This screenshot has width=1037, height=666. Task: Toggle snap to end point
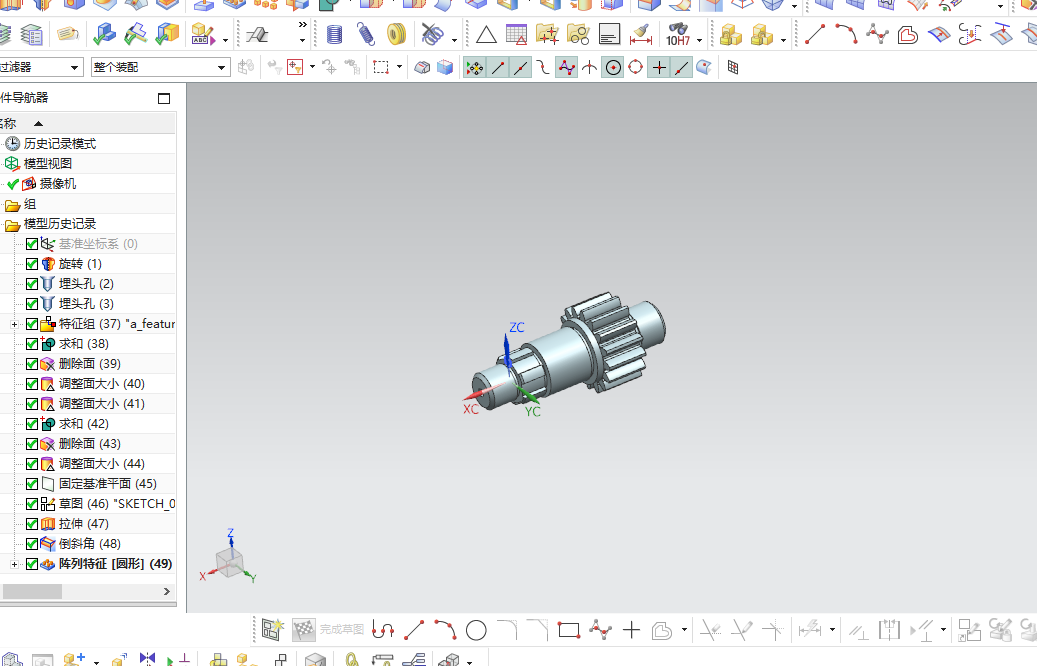[x=498, y=67]
